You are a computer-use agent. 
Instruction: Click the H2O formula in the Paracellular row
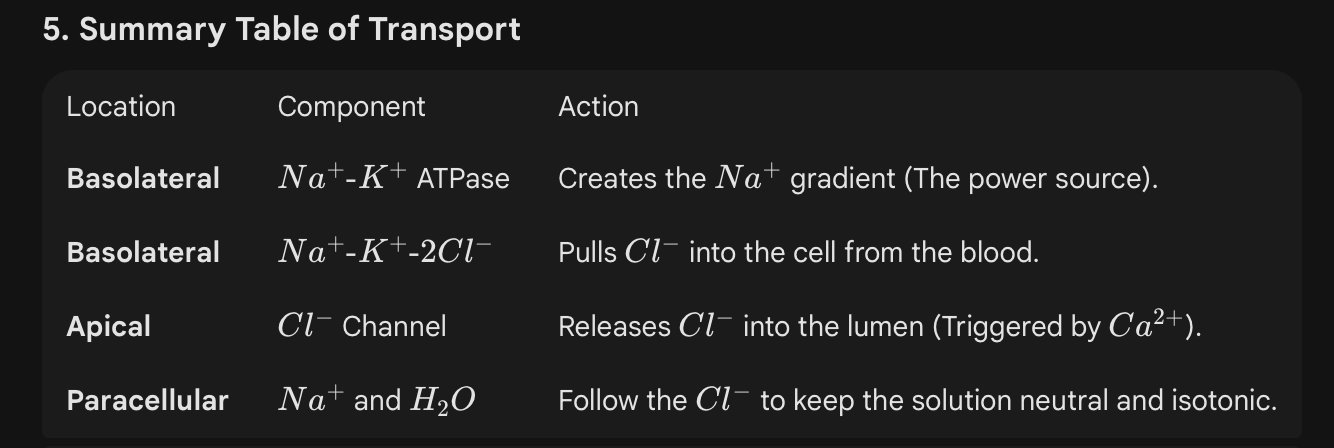[x=443, y=402]
